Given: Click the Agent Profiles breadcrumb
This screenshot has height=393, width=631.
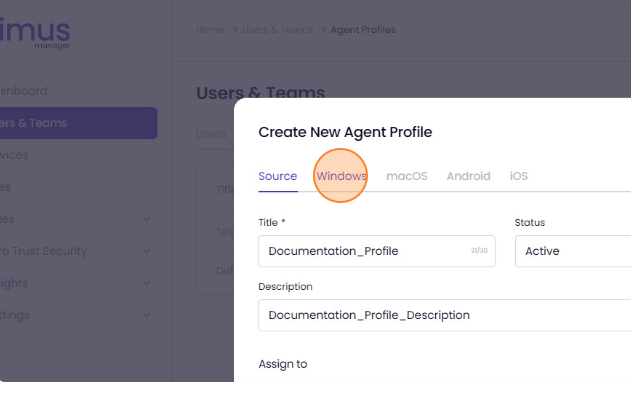Looking at the screenshot, I should [363, 30].
